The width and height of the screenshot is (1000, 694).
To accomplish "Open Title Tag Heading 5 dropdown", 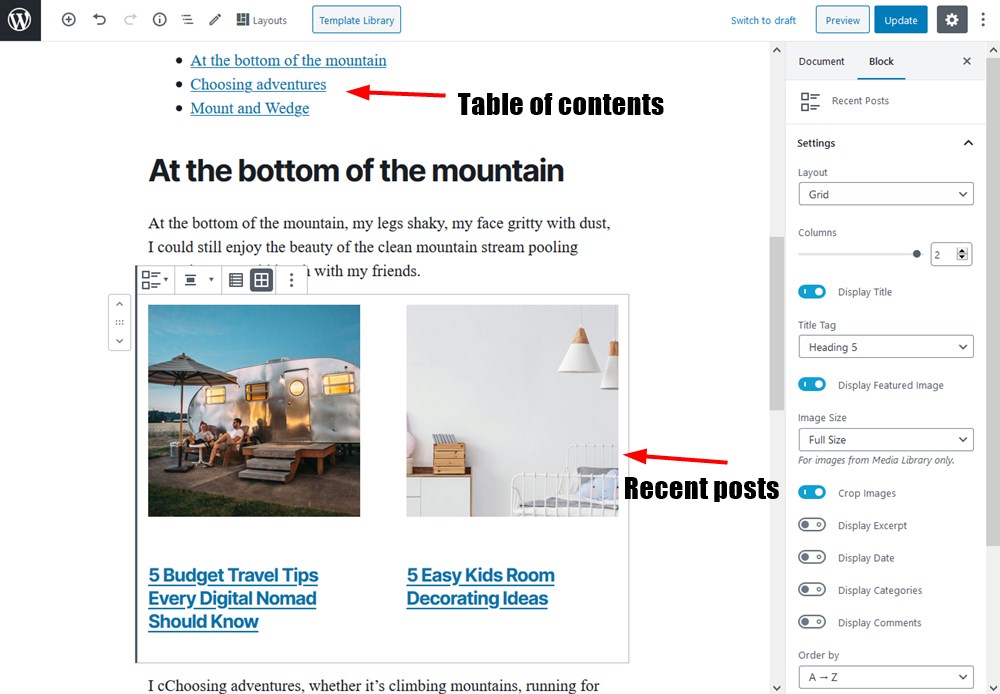I will 886,347.
